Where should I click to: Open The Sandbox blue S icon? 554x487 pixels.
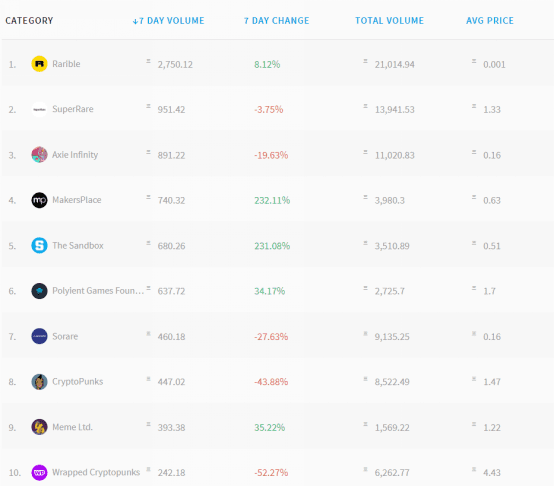pyautogui.click(x=39, y=245)
